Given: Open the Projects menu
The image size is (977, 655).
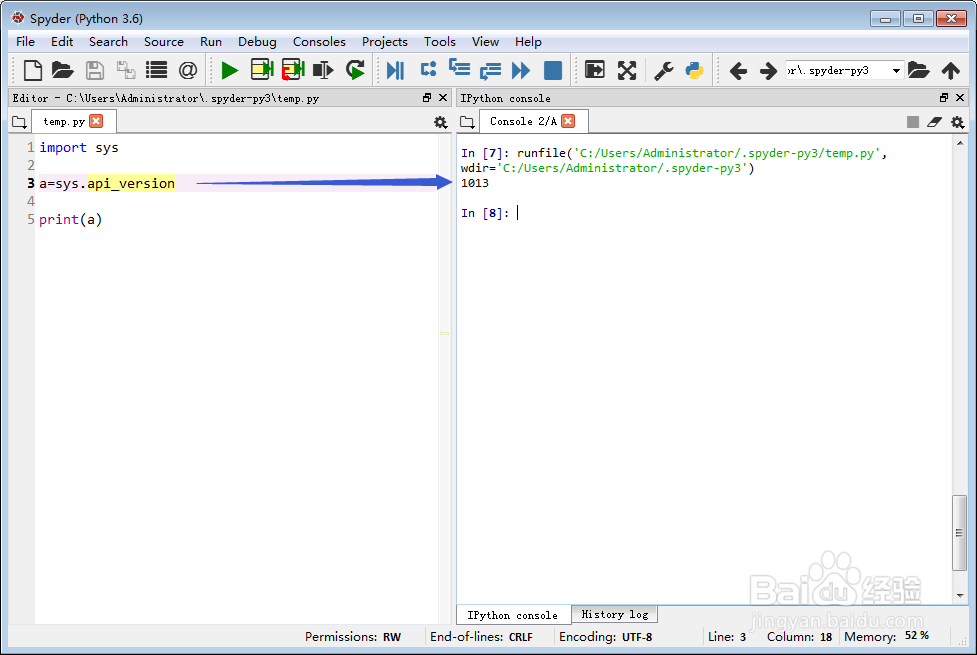Looking at the screenshot, I should pos(384,42).
